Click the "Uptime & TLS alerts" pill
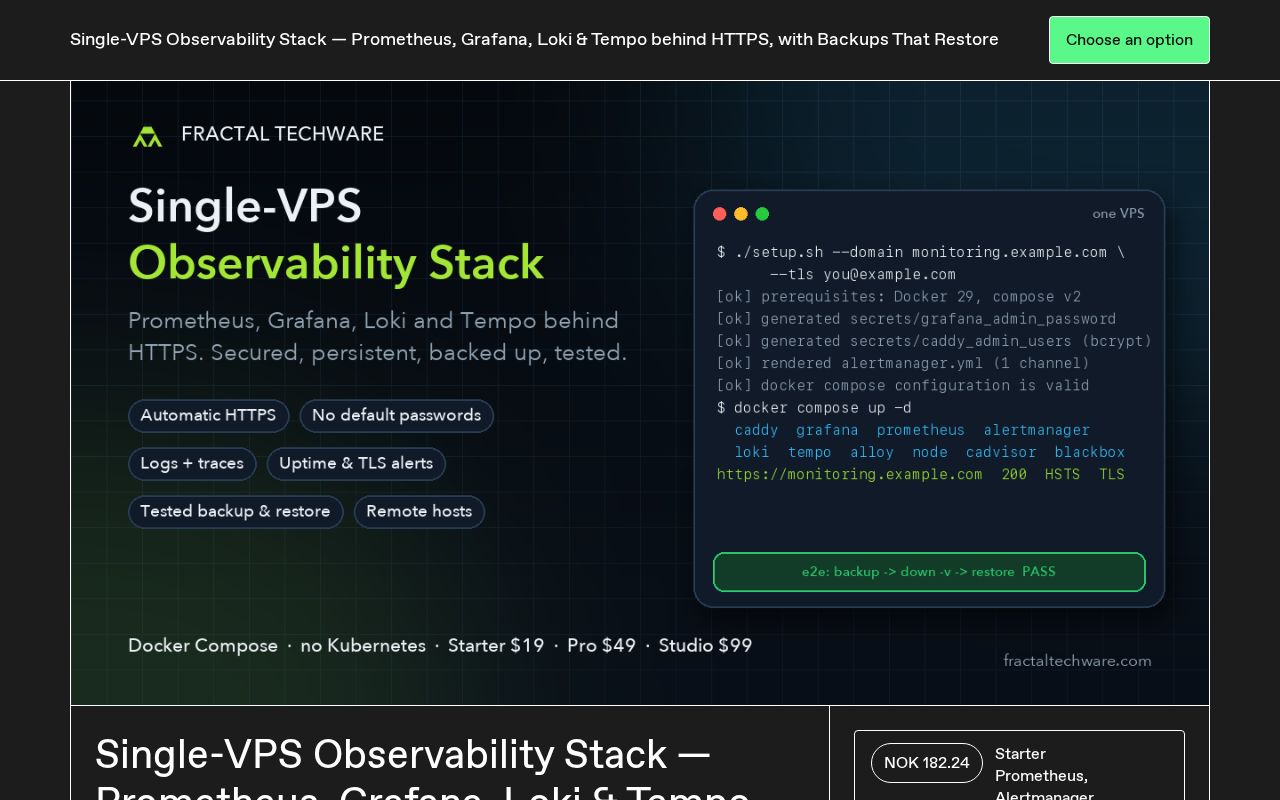Image resolution: width=1280 pixels, height=800 pixels. pos(356,464)
